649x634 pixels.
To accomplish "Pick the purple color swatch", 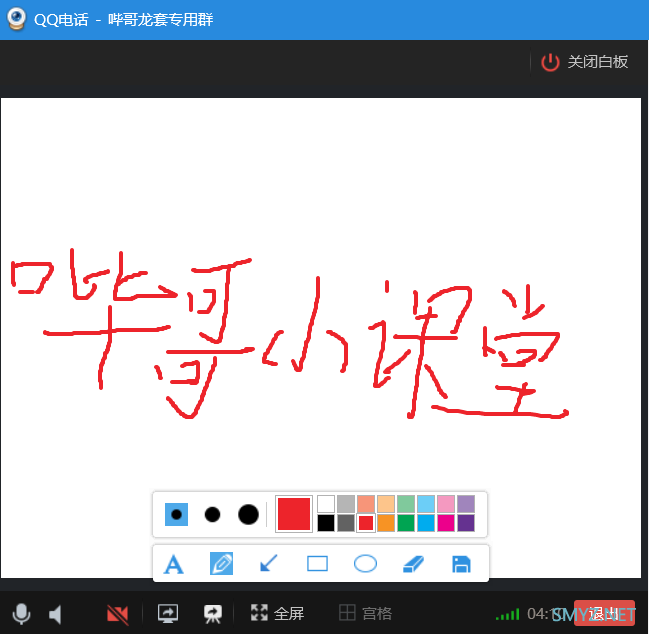I will pos(466,523).
